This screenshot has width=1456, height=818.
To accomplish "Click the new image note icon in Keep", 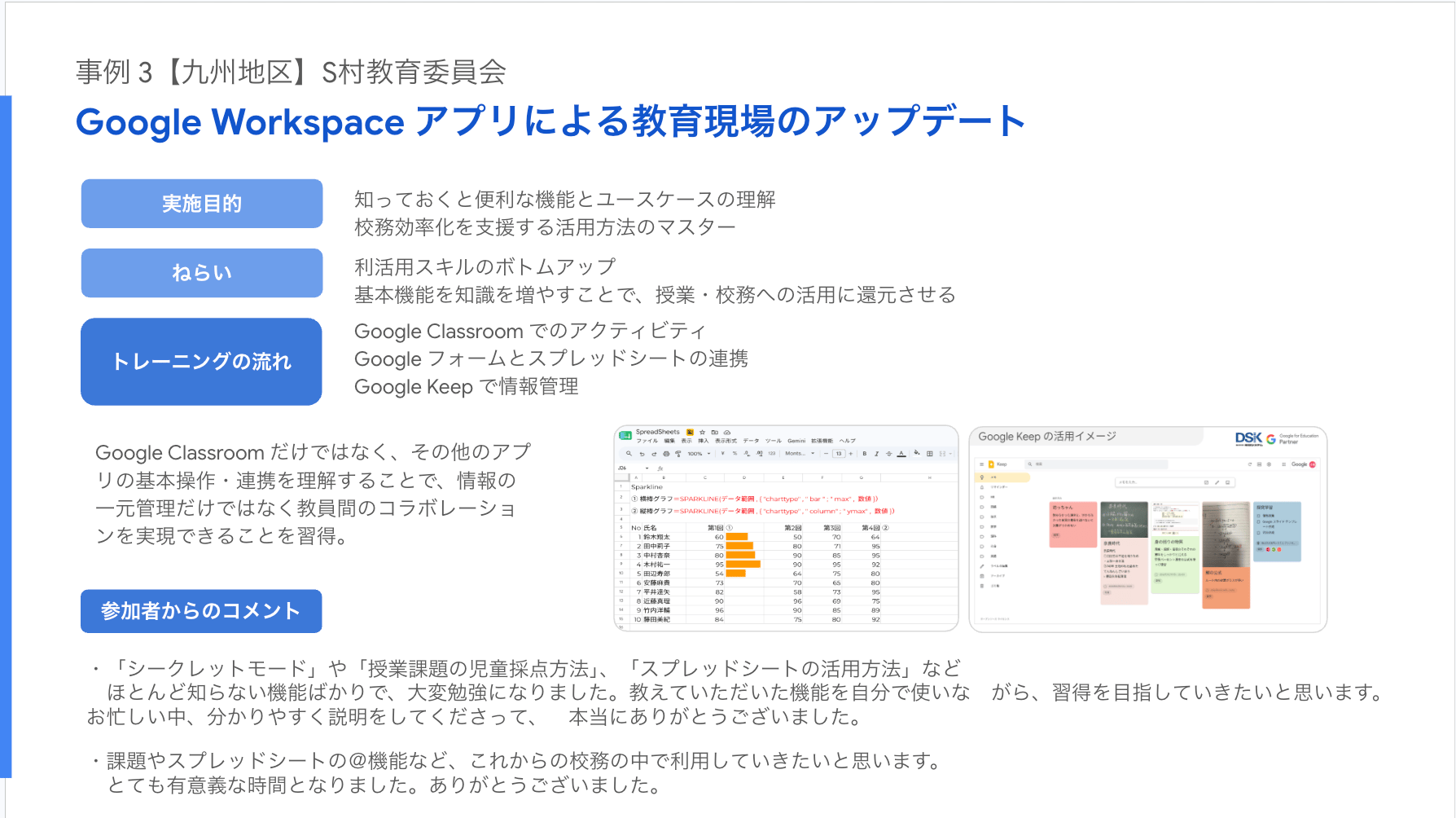I will (1228, 482).
